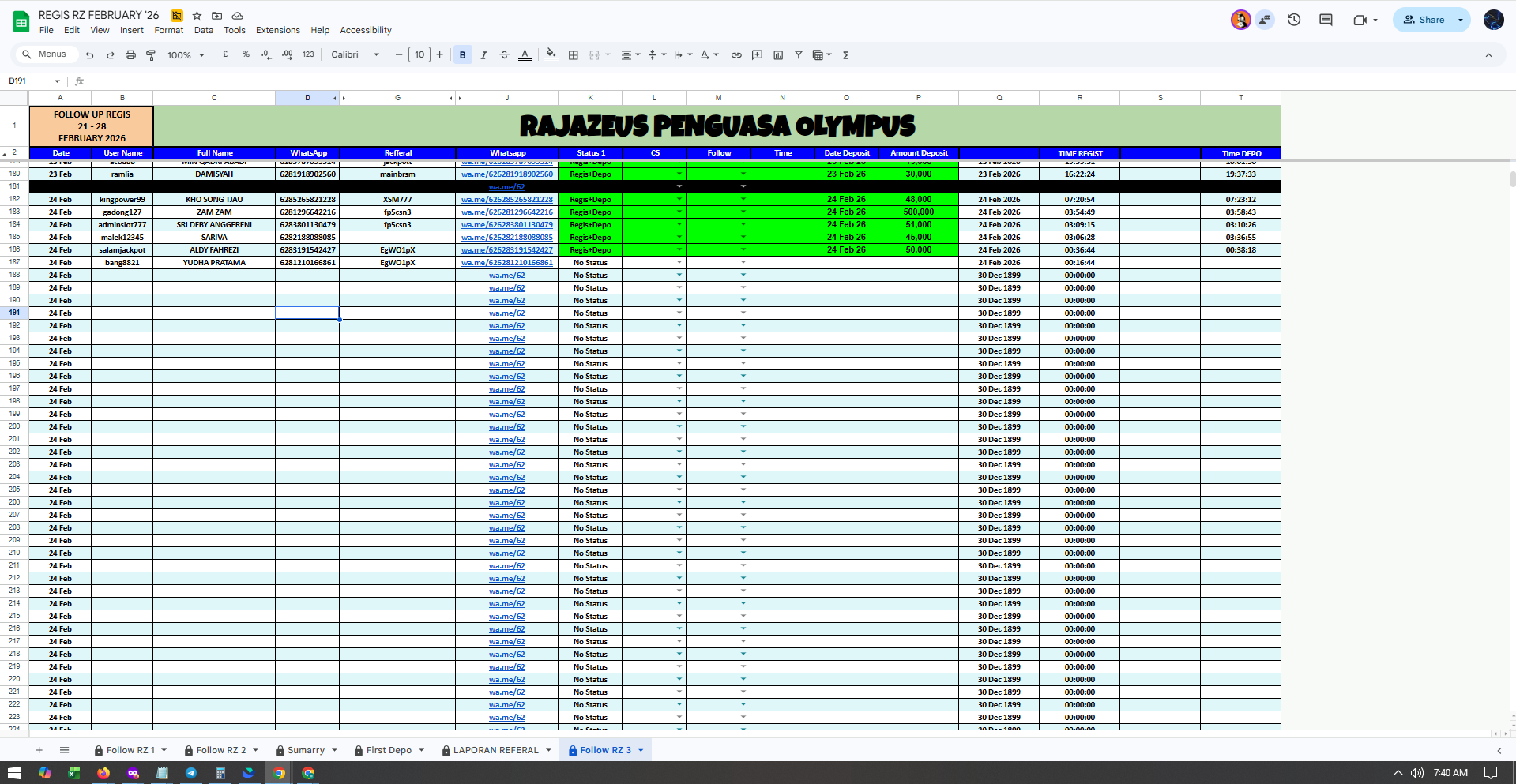Format as currency with pound icon
This screenshot has height=784, width=1516.
pyautogui.click(x=225, y=54)
